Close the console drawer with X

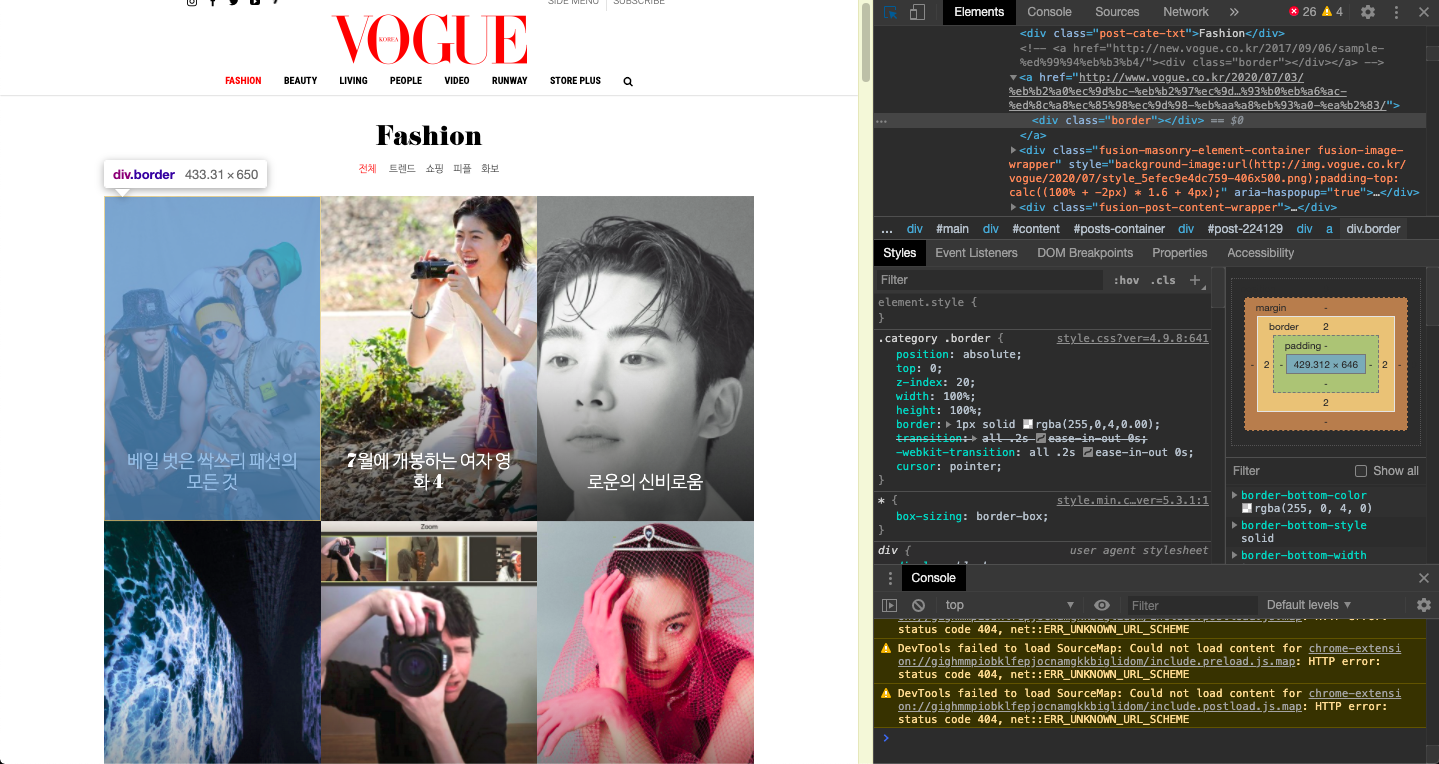pyautogui.click(x=1424, y=578)
